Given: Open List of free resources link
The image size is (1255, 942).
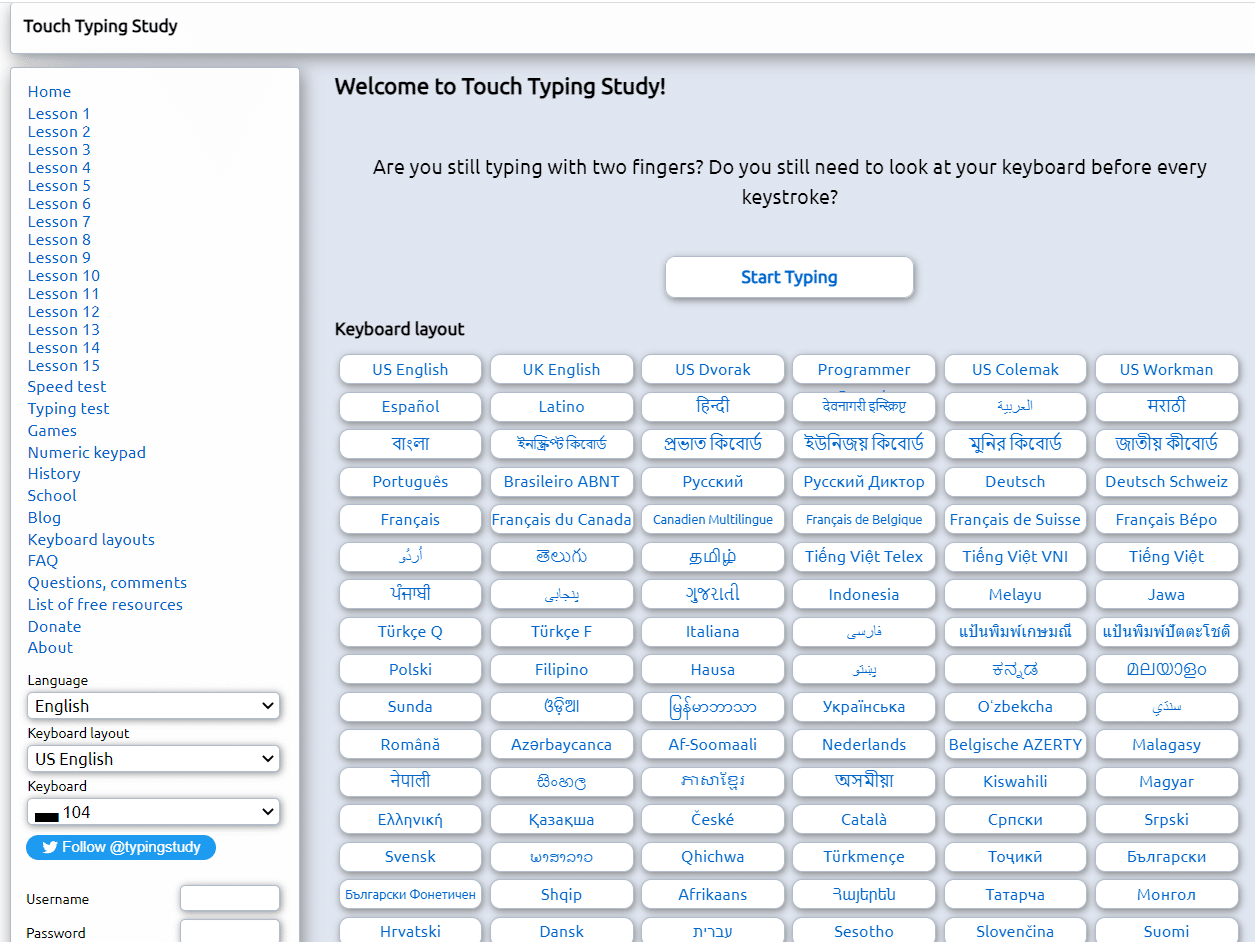Looking at the screenshot, I should 105,605.
